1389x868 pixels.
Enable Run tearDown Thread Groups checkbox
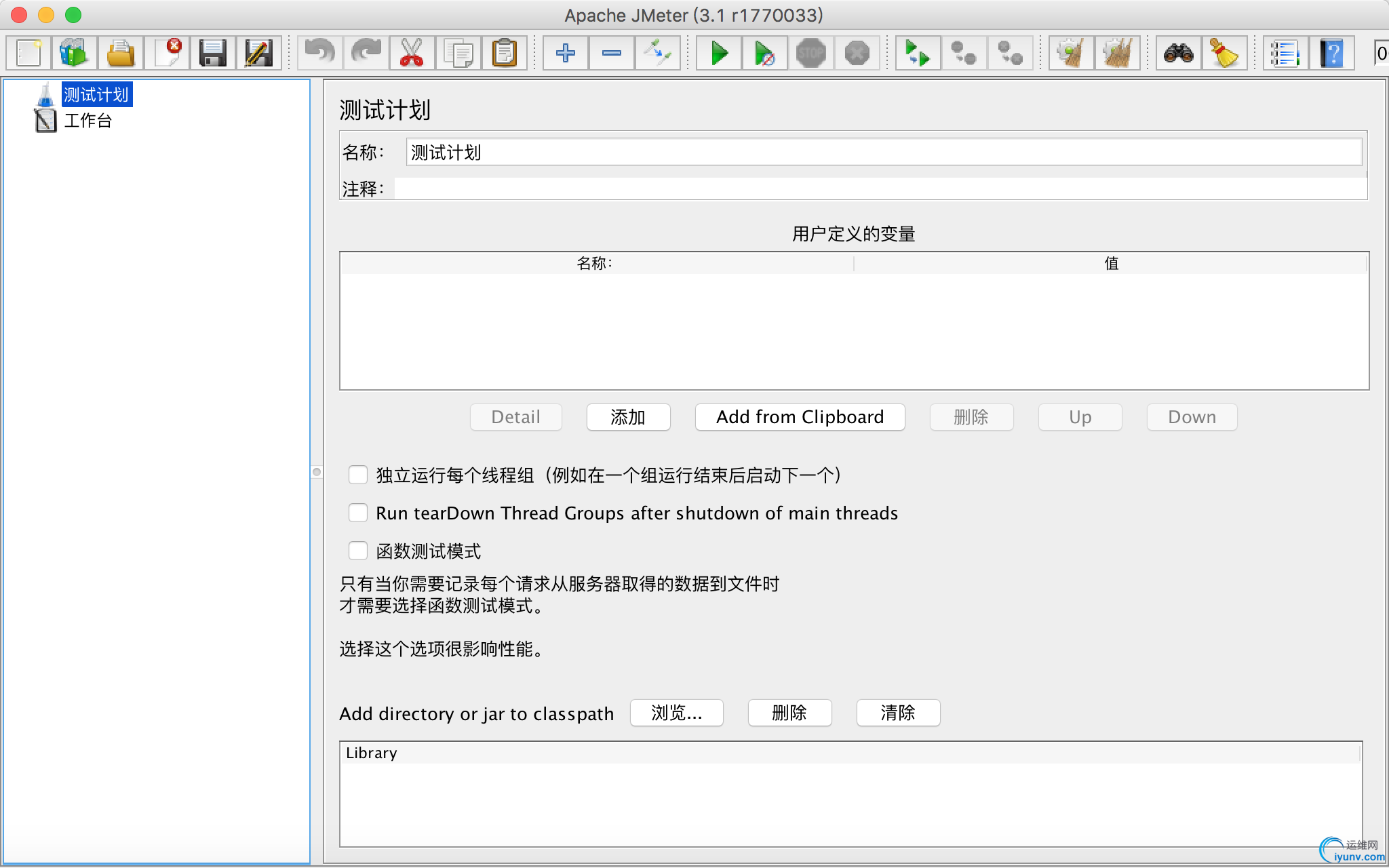click(358, 513)
